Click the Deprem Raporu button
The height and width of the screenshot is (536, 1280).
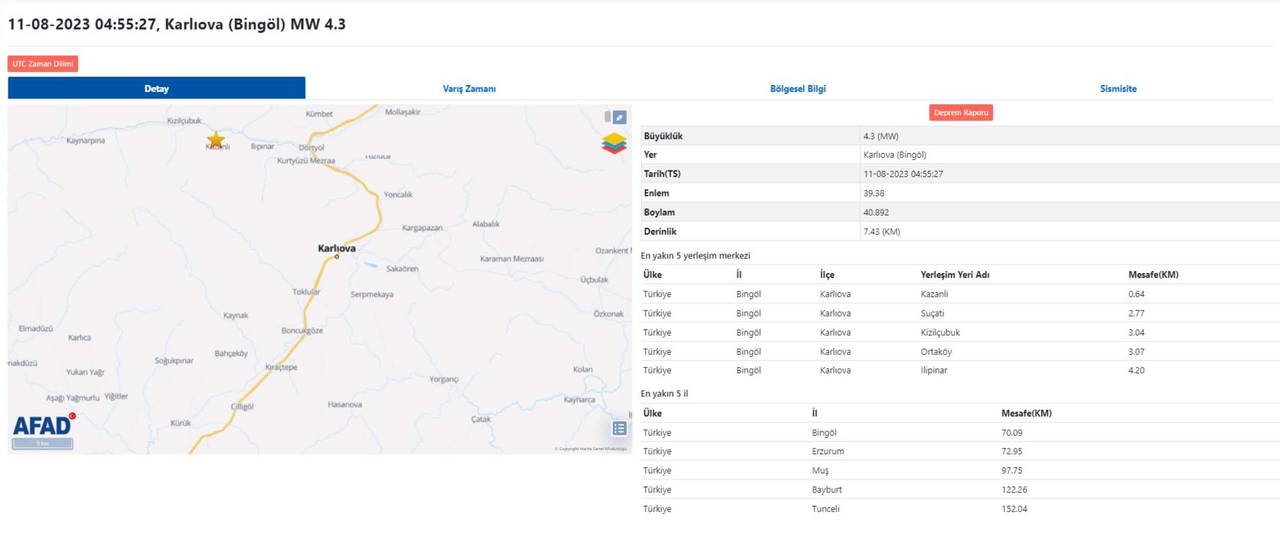960,113
